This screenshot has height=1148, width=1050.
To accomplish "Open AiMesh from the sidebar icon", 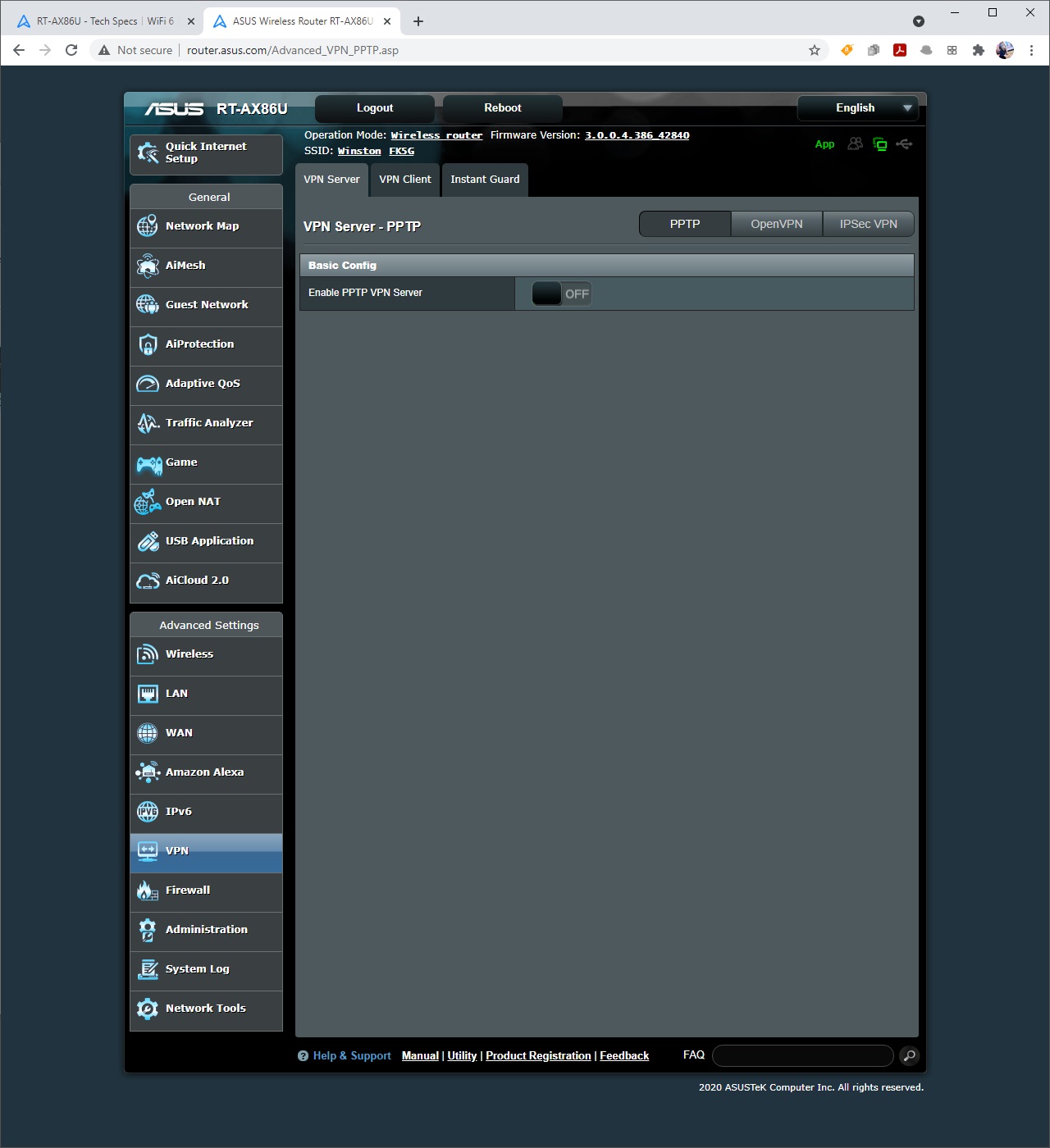I will coord(148,266).
